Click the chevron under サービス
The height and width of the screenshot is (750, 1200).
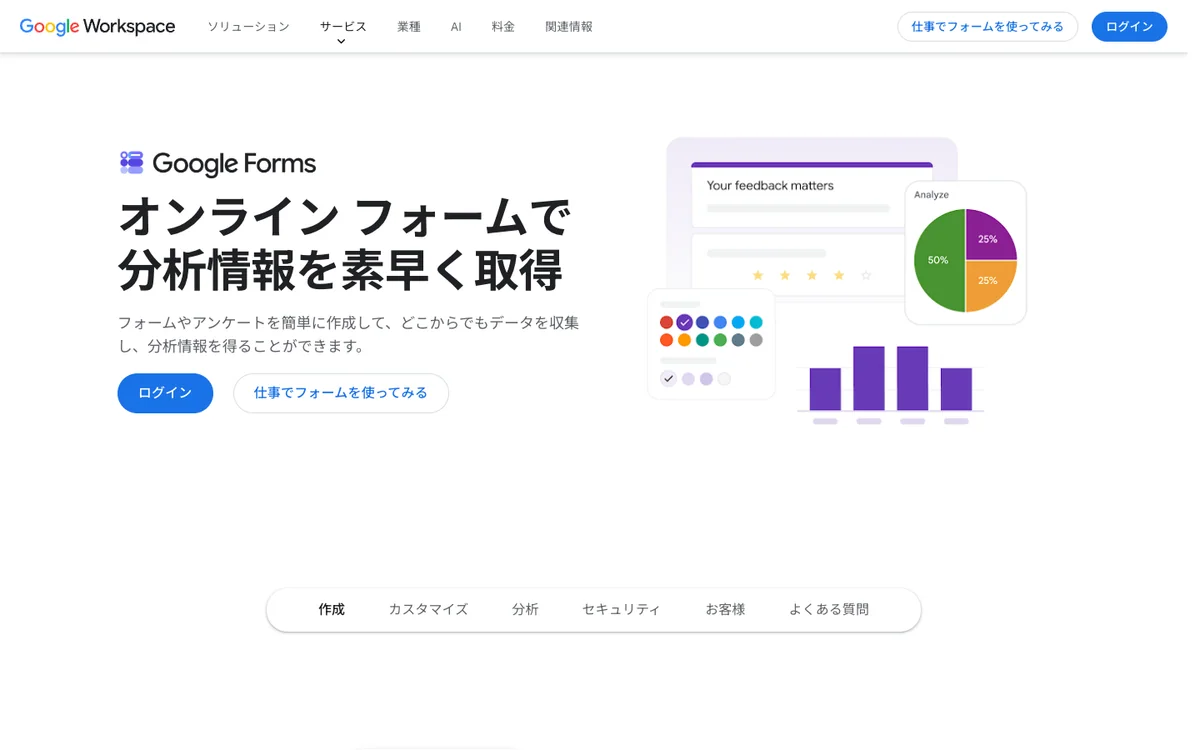click(x=341, y=42)
